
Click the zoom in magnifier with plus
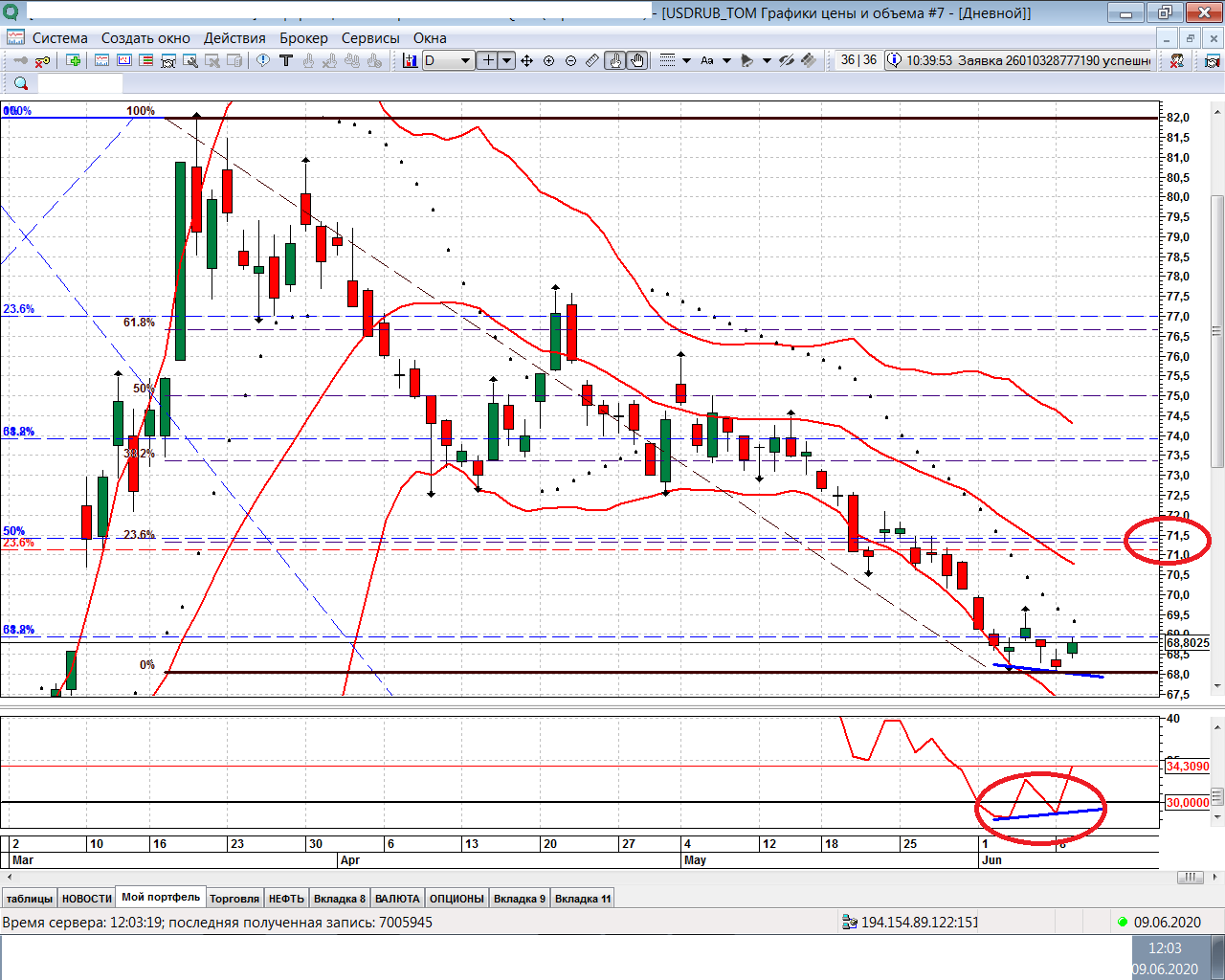coord(549,60)
